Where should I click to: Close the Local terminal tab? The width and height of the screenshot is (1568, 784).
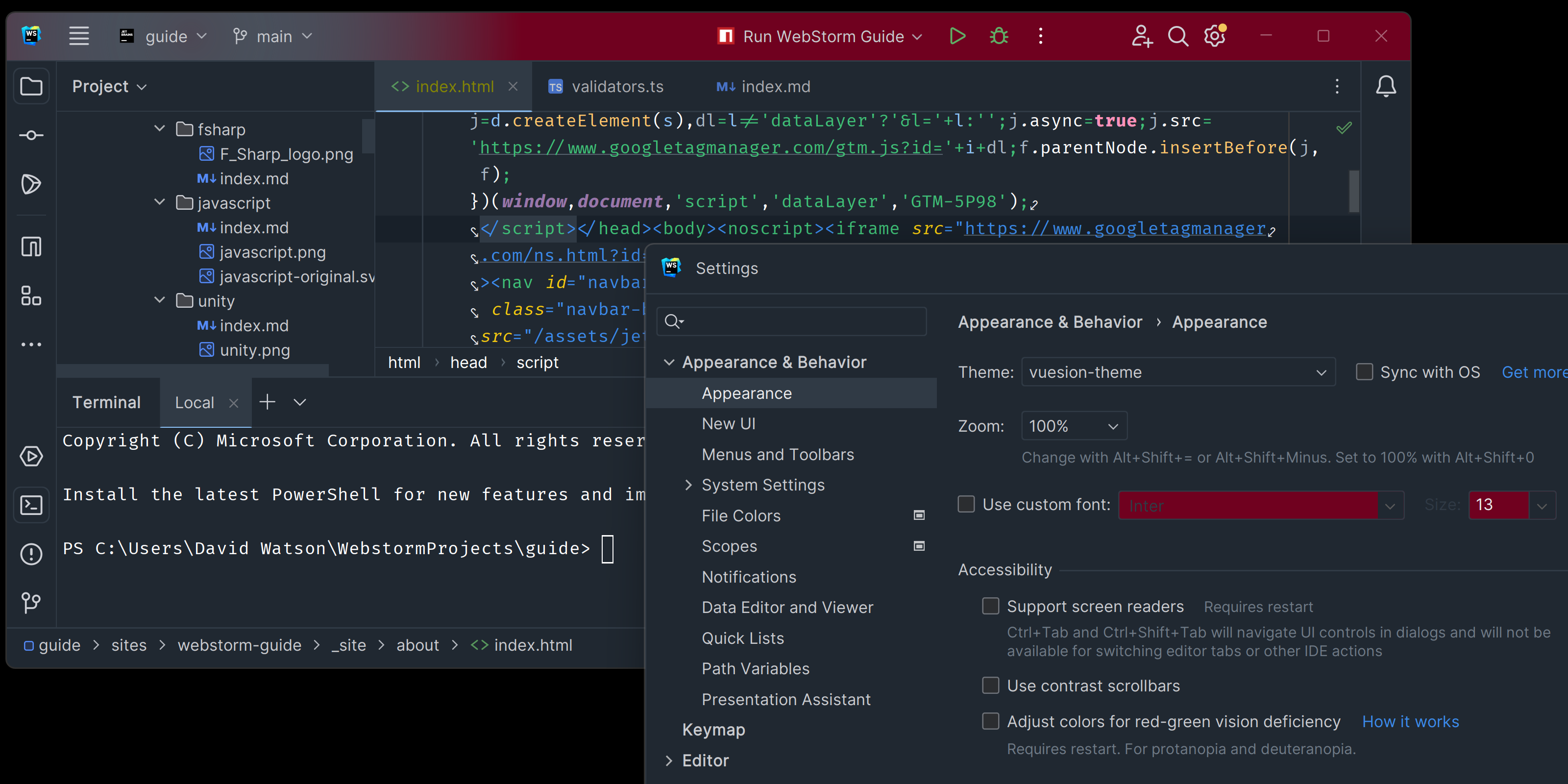[234, 403]
